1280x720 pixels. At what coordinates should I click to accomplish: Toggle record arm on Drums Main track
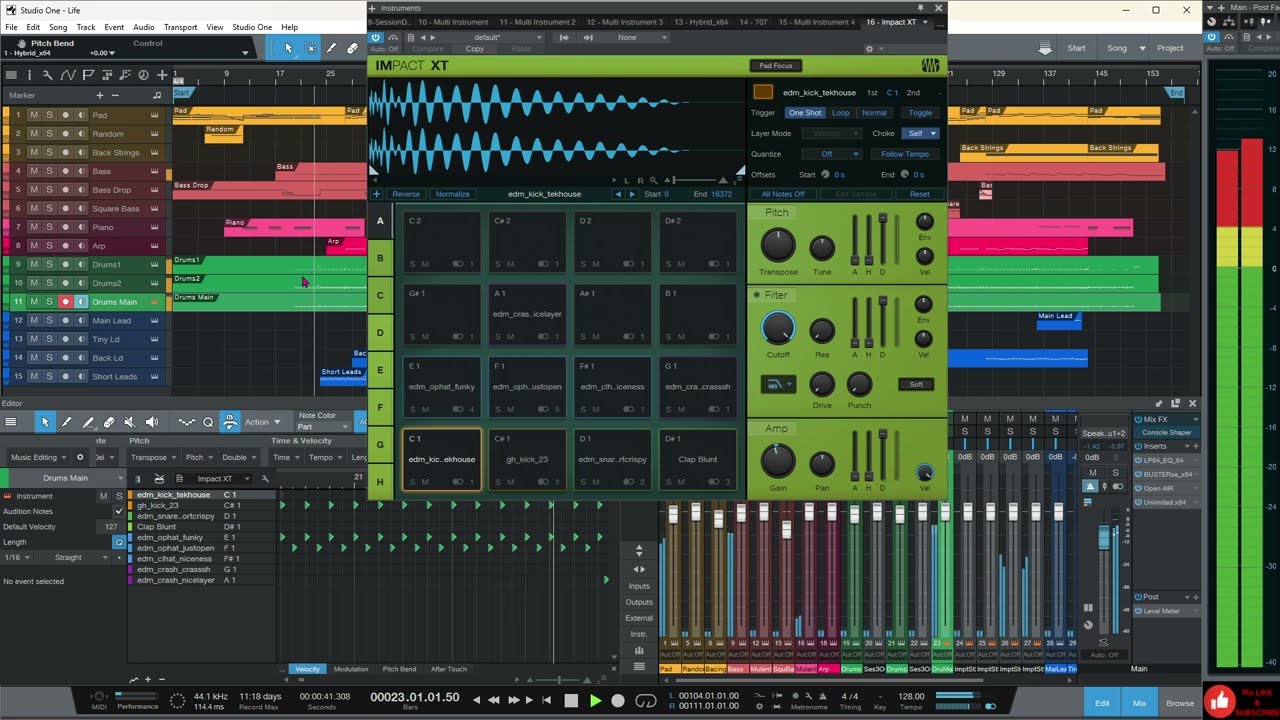(x=66, y=301)
